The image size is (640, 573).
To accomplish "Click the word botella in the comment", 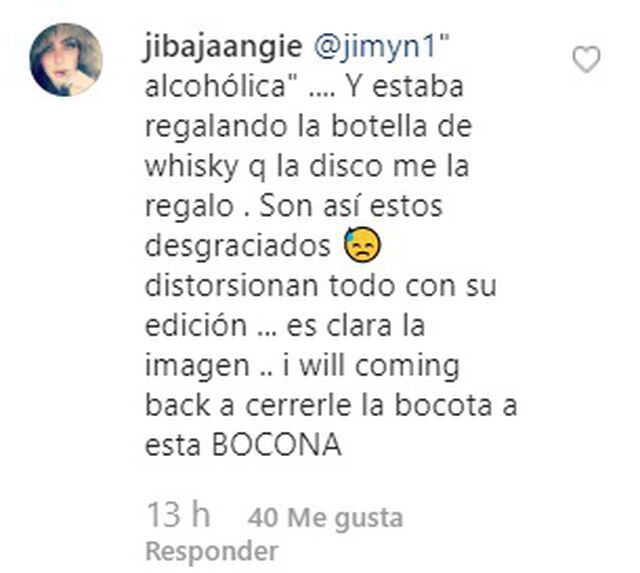I will pos(379,126).
